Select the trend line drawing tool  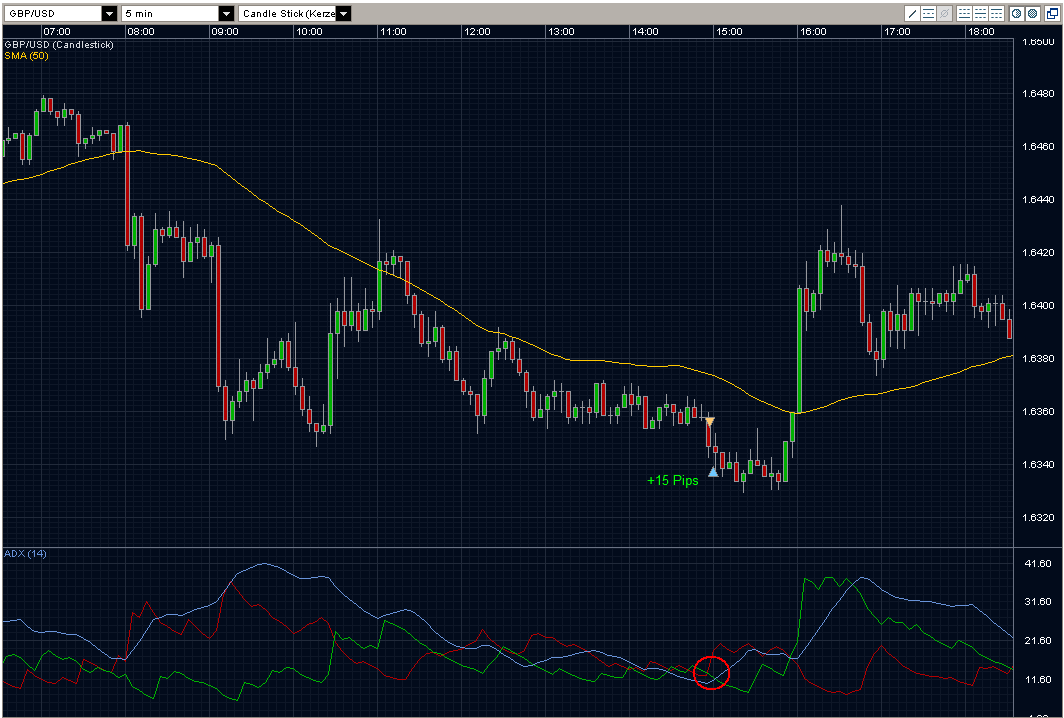click(913, 14)
